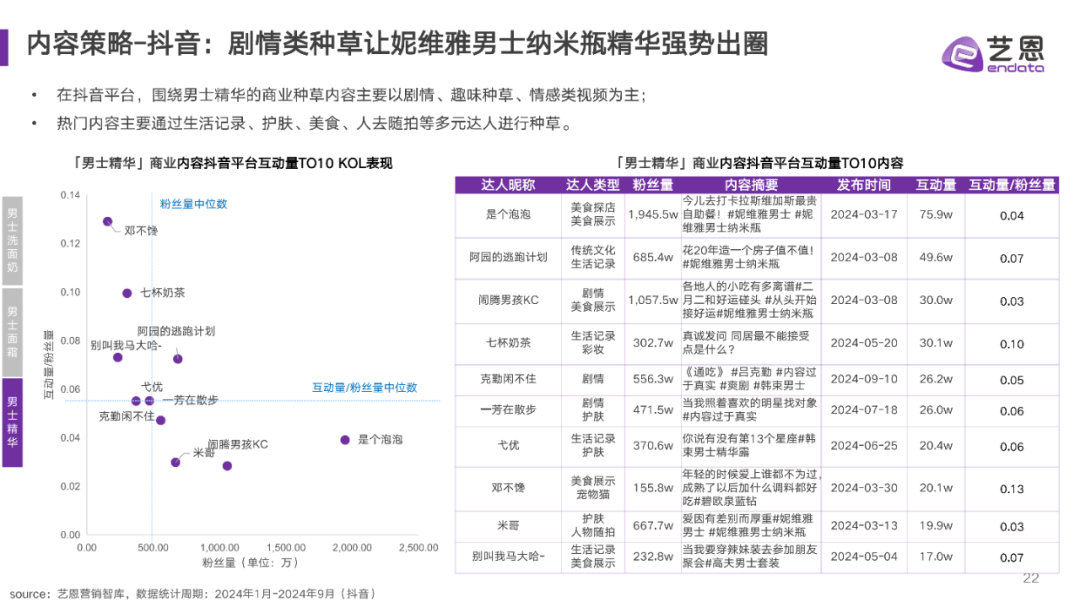This screenshot has height=608, width=1080.
Task: Click the left chart title text
Action: [x=232, y=163]
